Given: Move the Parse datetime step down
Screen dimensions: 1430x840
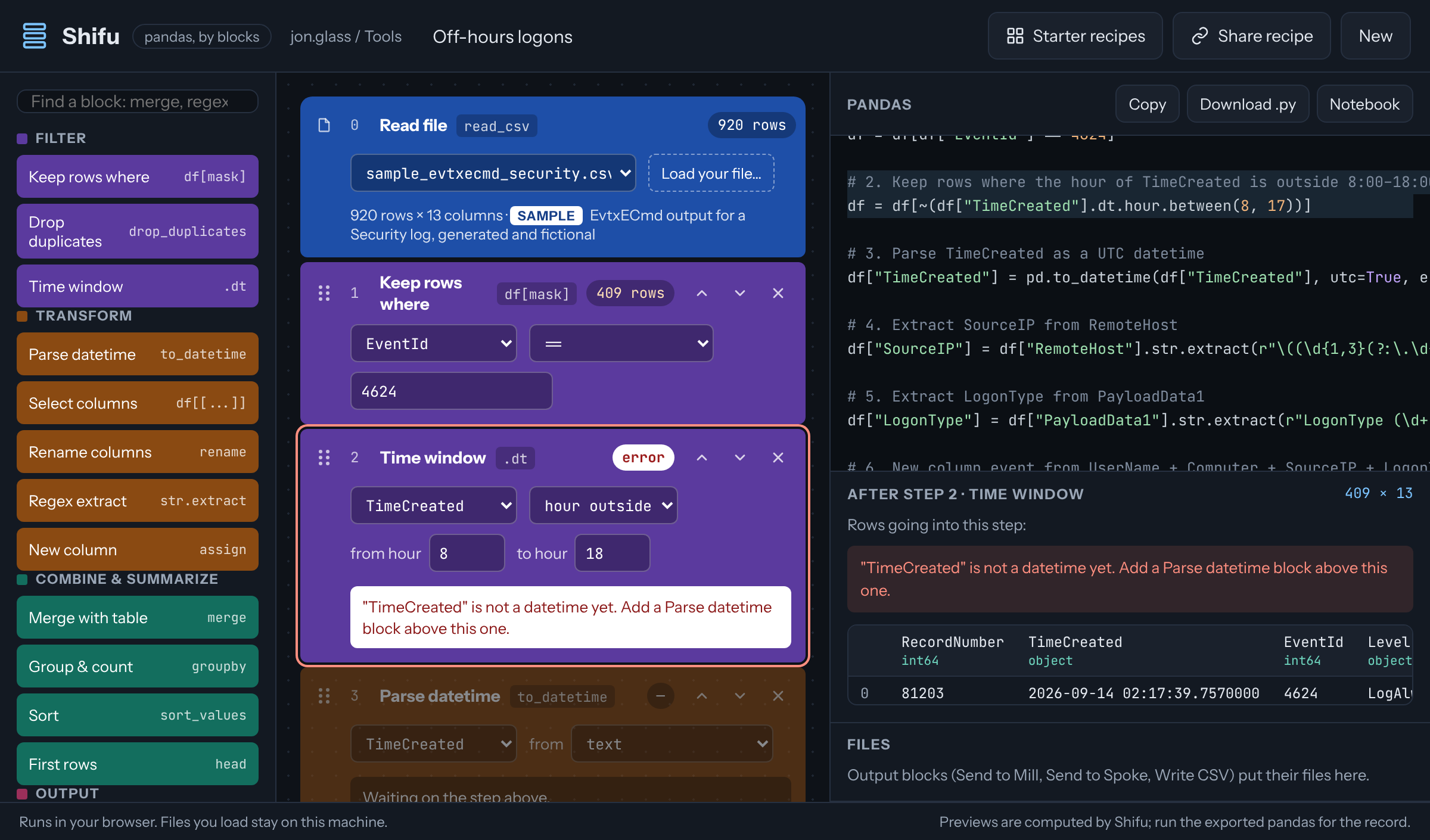Looking at the screenshot, I should [x=740, y=696].
